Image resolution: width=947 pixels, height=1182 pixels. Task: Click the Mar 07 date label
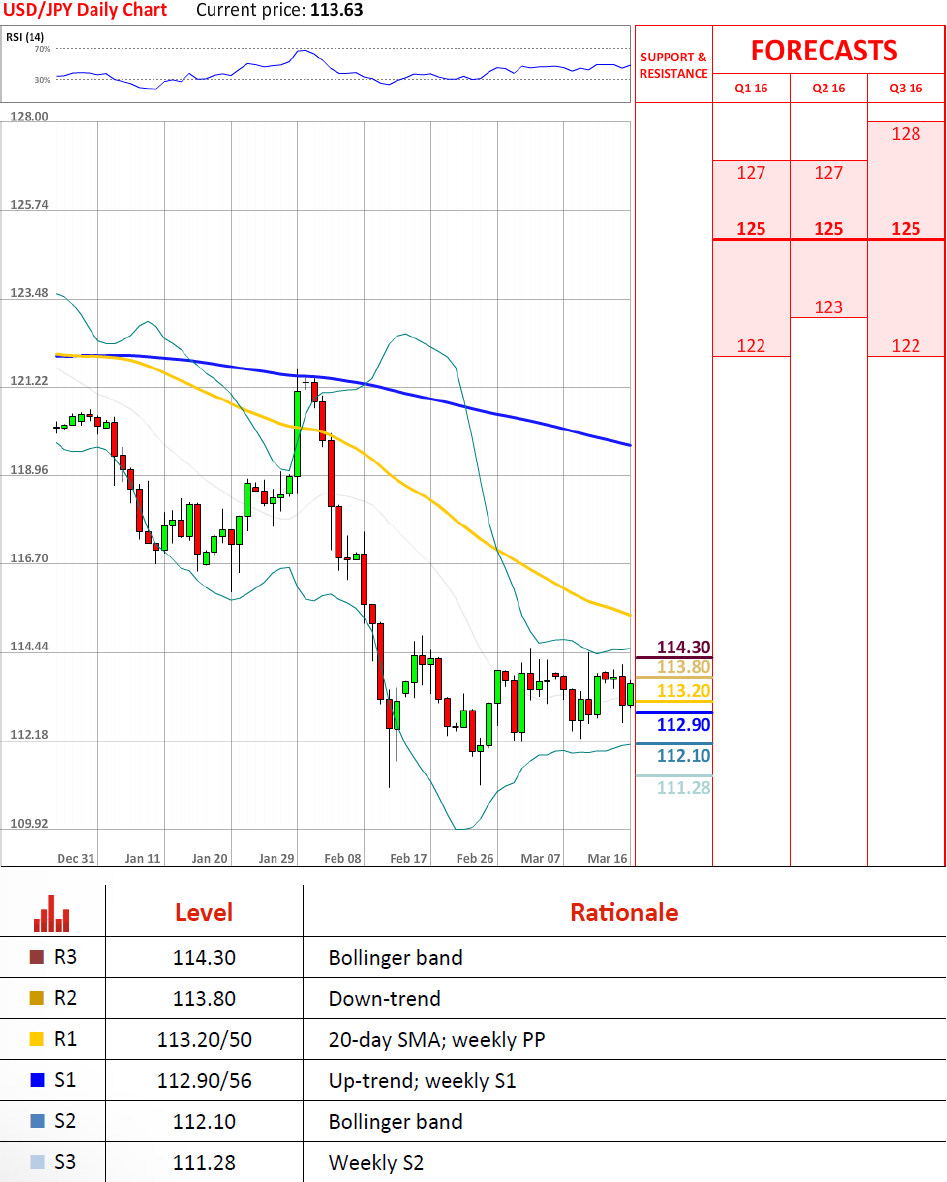point(541,859)
